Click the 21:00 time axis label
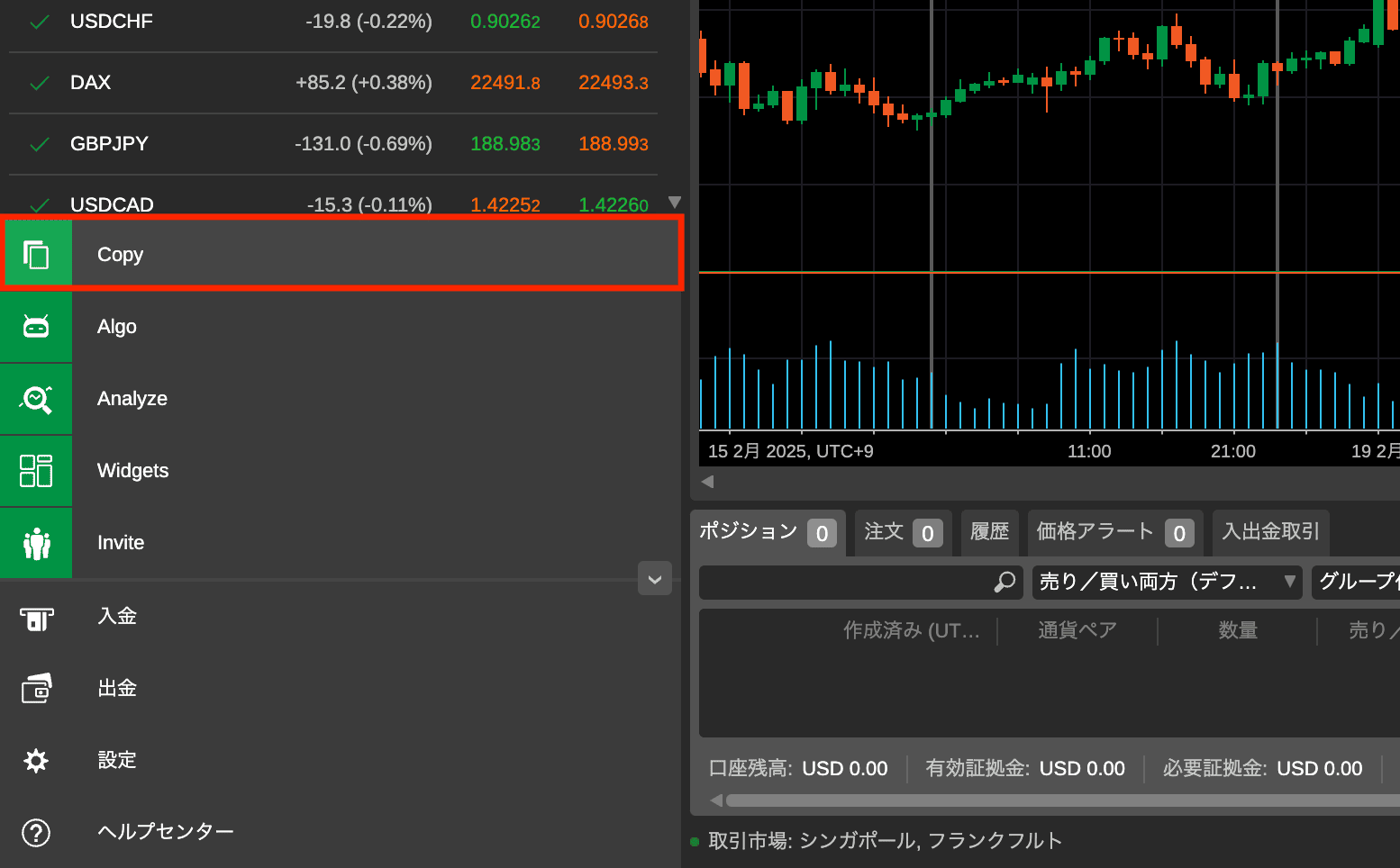This screenshot has height=868, width=1400. pos(1232,451)
